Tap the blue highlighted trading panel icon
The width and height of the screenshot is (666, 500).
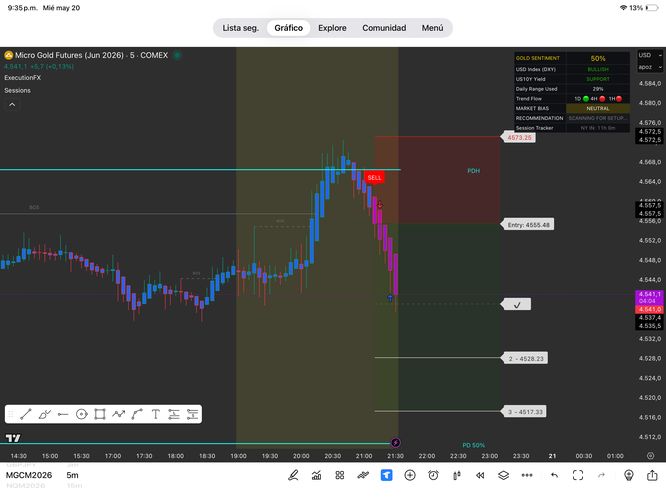tap(387, 475)
